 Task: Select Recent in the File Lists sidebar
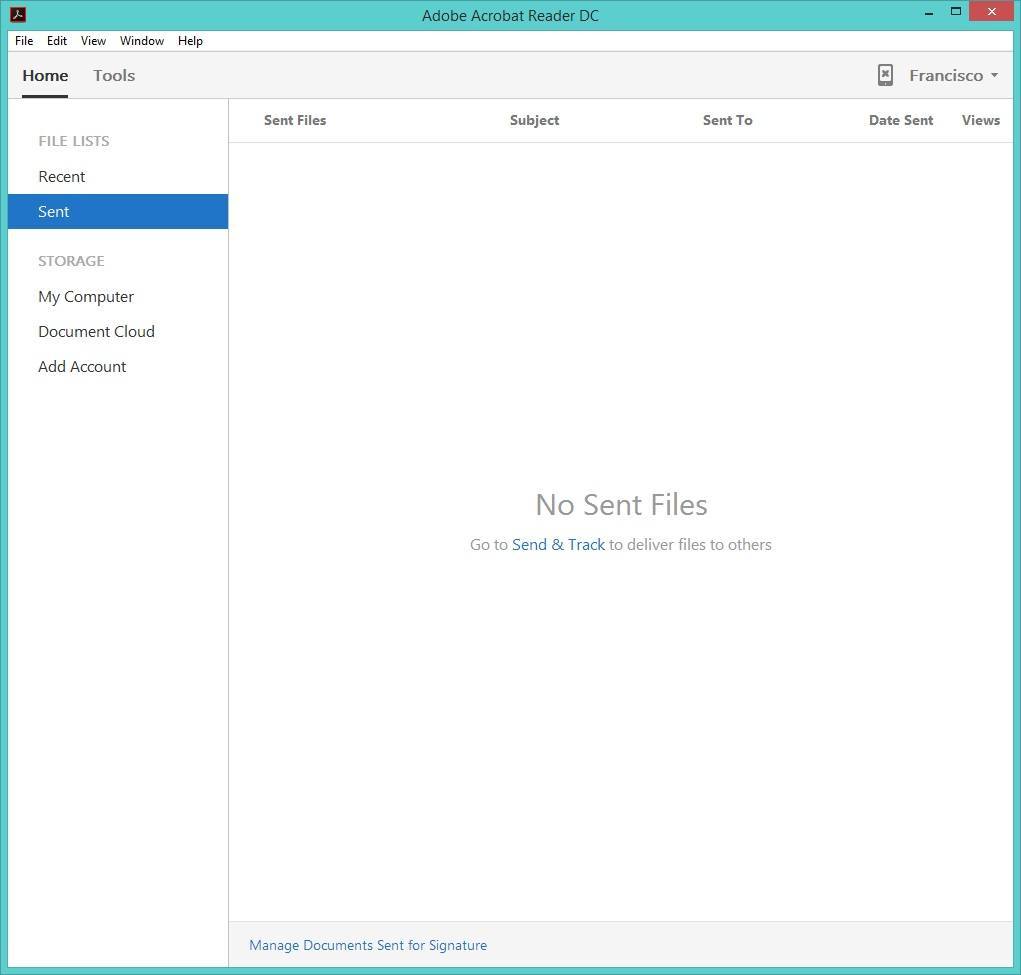tap(61, 176)
